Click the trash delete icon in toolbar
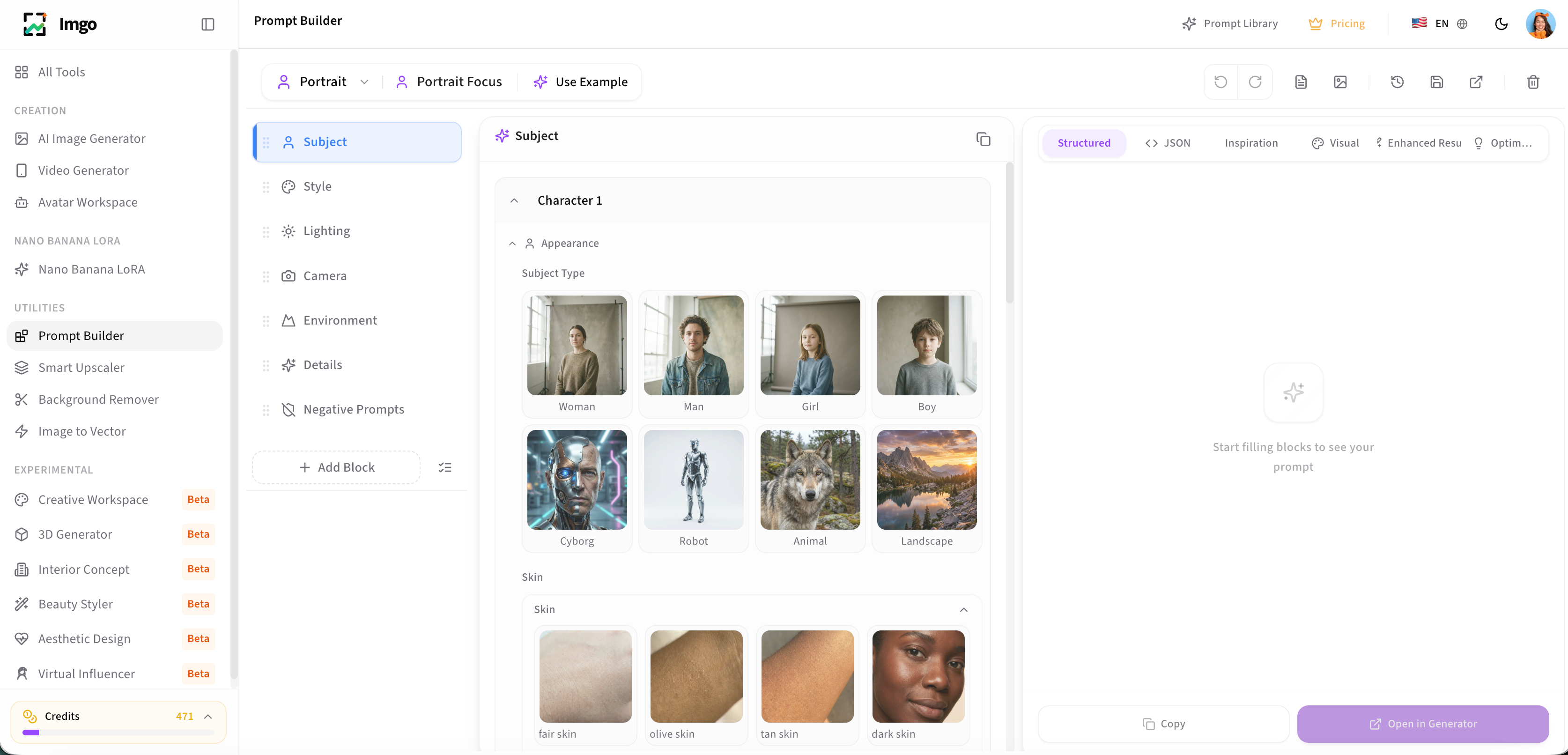Screen dimensions: 1568x755 pos(1533,82)
